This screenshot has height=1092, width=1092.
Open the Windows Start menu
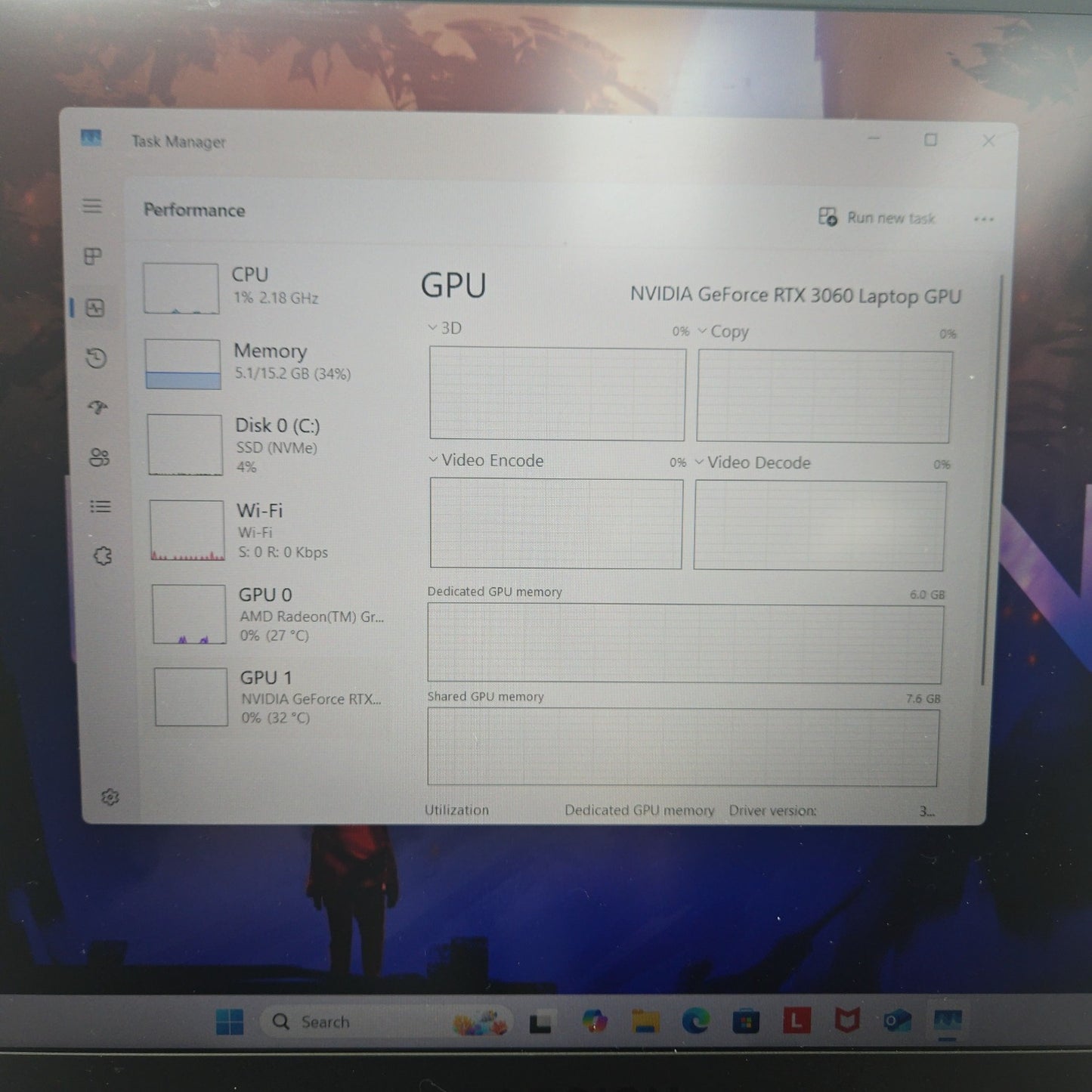[229, 1022]
